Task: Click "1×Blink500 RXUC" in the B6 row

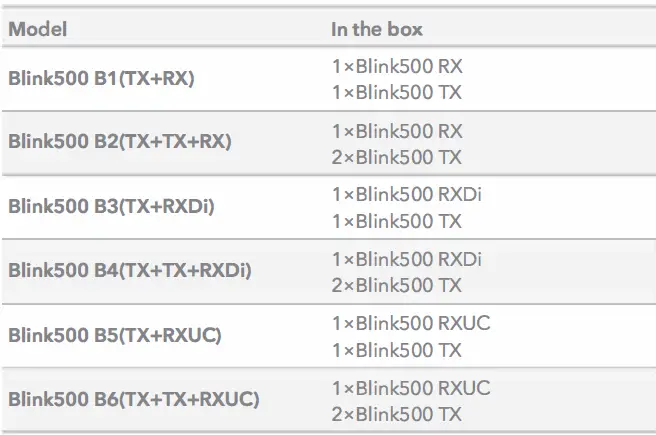Action: click(411, 387)
